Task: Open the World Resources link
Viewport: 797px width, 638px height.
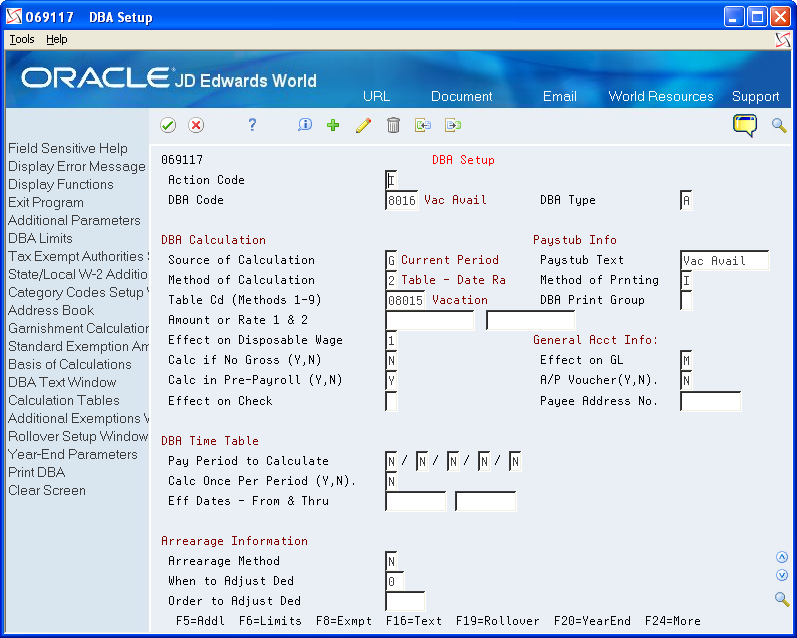Action: 661,97
